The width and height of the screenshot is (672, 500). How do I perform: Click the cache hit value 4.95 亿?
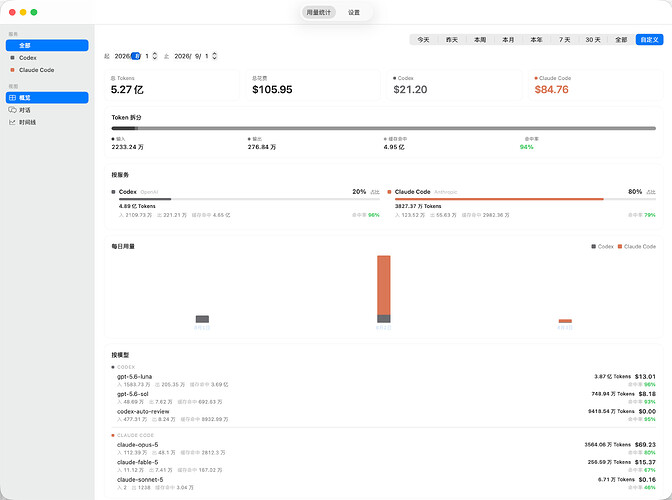pyautogui.click(x=394, y=147)
